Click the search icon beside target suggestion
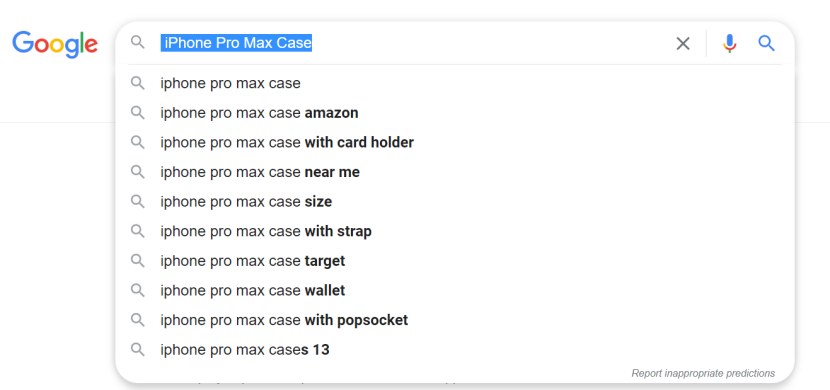 138,261
